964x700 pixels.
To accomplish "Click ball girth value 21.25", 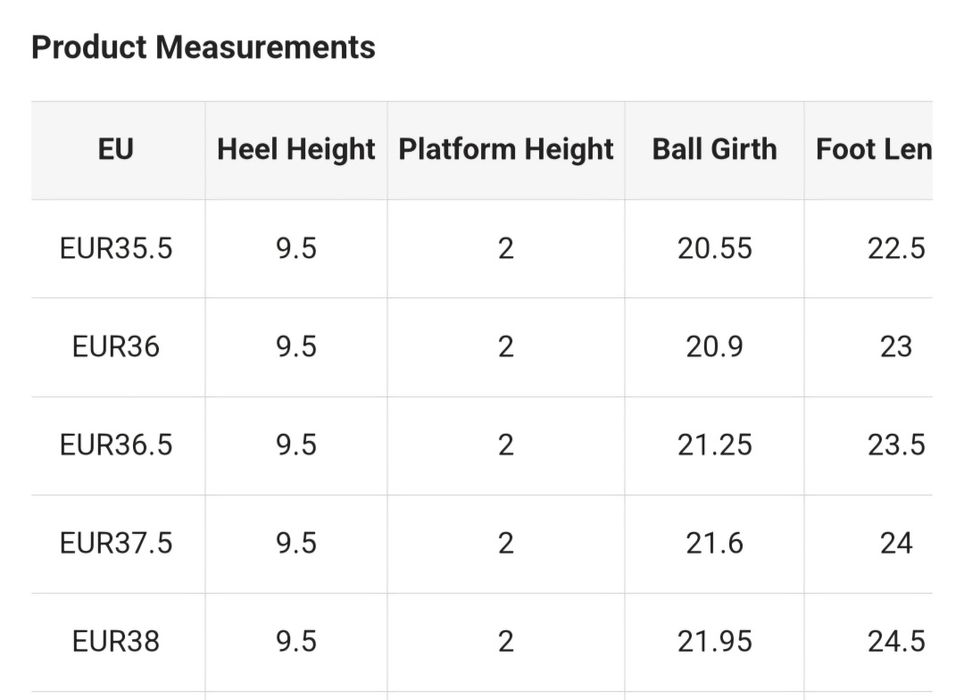I will click(714, 444).
